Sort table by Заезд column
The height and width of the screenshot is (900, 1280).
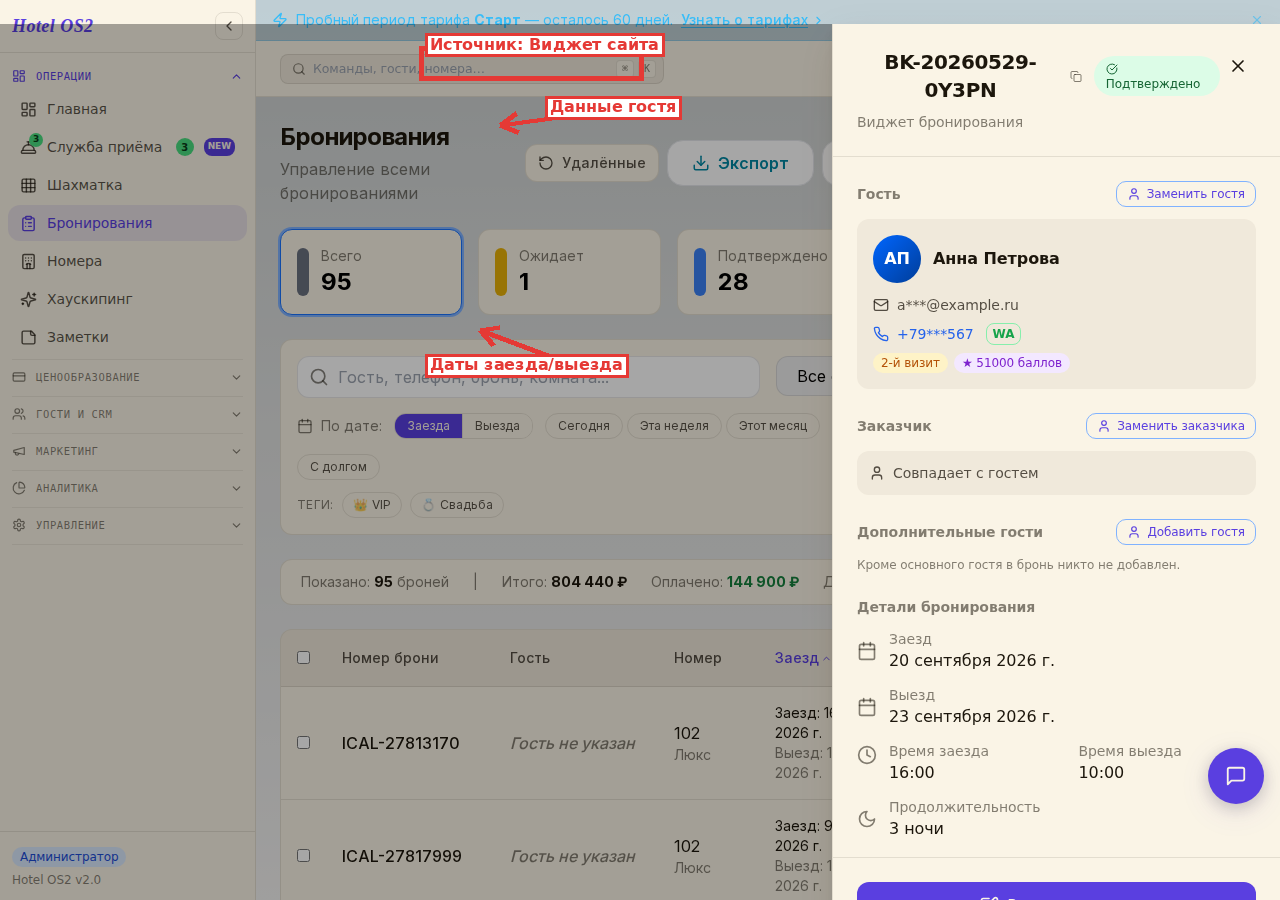(x=802, y=658)
